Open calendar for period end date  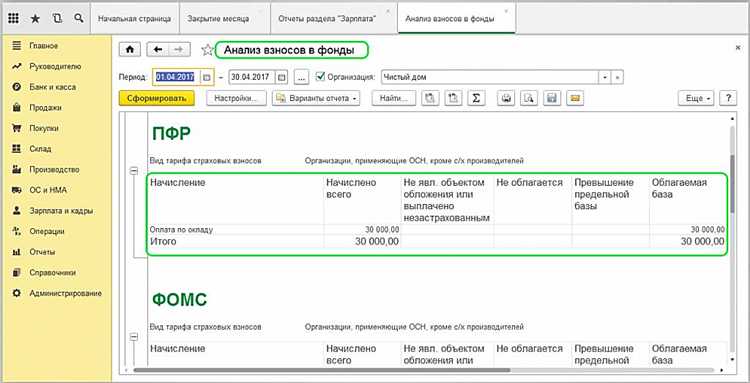(x=282, y=77)
